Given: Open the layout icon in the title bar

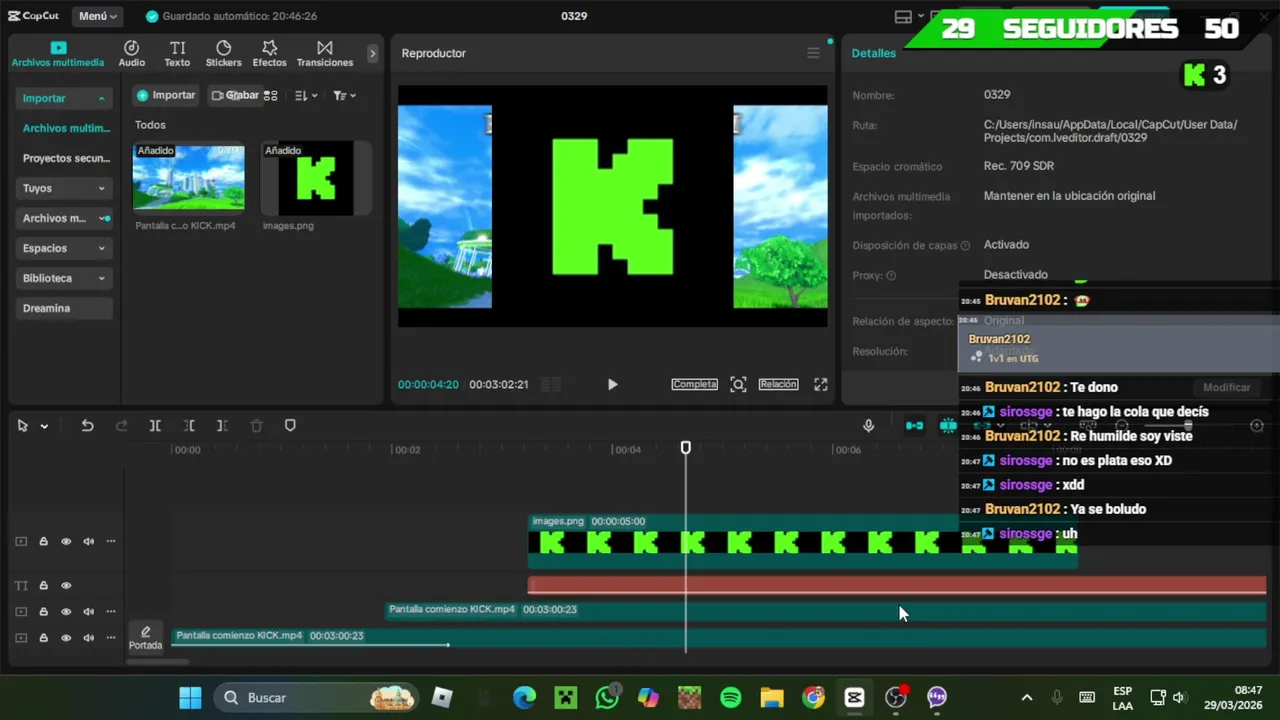Looking at the screenshot, I should tap(903, 16).
